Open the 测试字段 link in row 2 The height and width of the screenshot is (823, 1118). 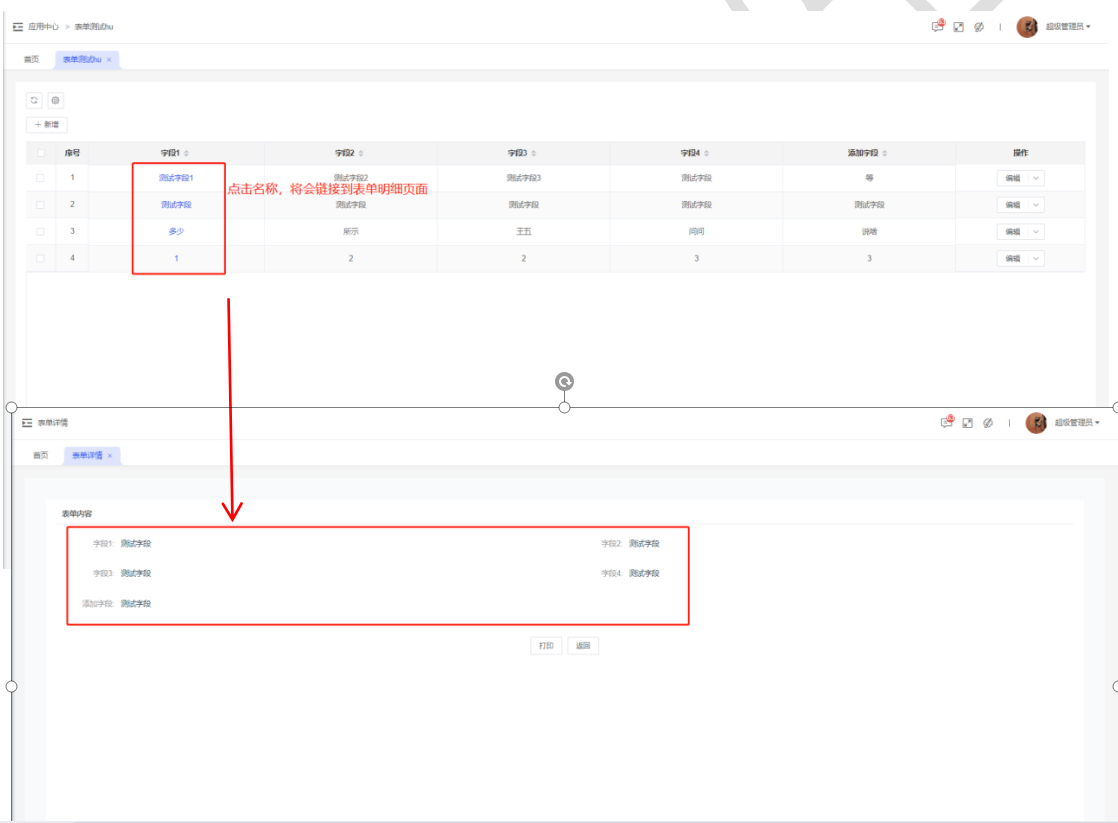pyautogui.click(x=176, y=205)
